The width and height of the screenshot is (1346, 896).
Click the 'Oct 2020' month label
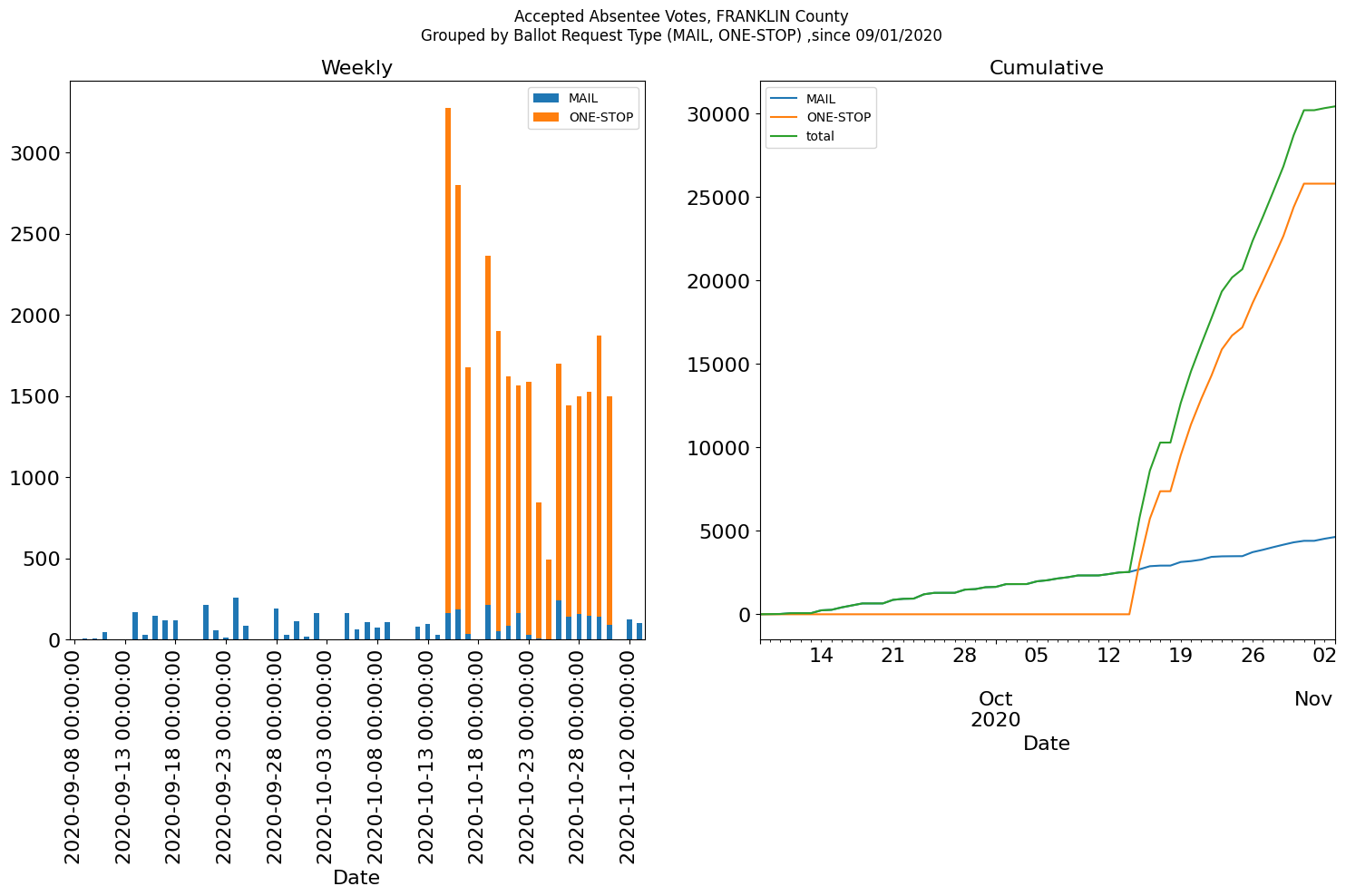pos(996,709)
